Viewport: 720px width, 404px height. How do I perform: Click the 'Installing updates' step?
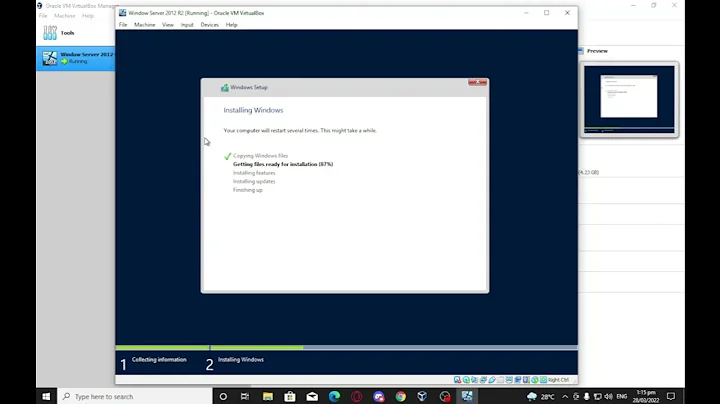click(x=254, y=181)
